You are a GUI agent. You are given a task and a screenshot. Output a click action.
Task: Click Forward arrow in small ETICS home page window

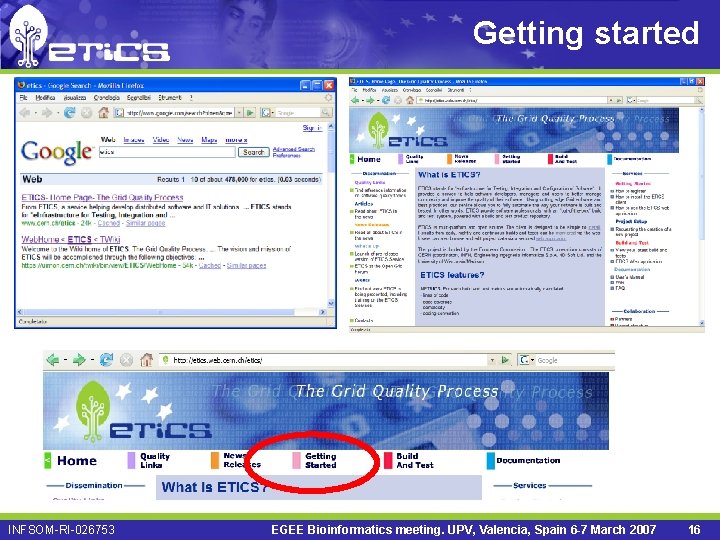(370, 100)
